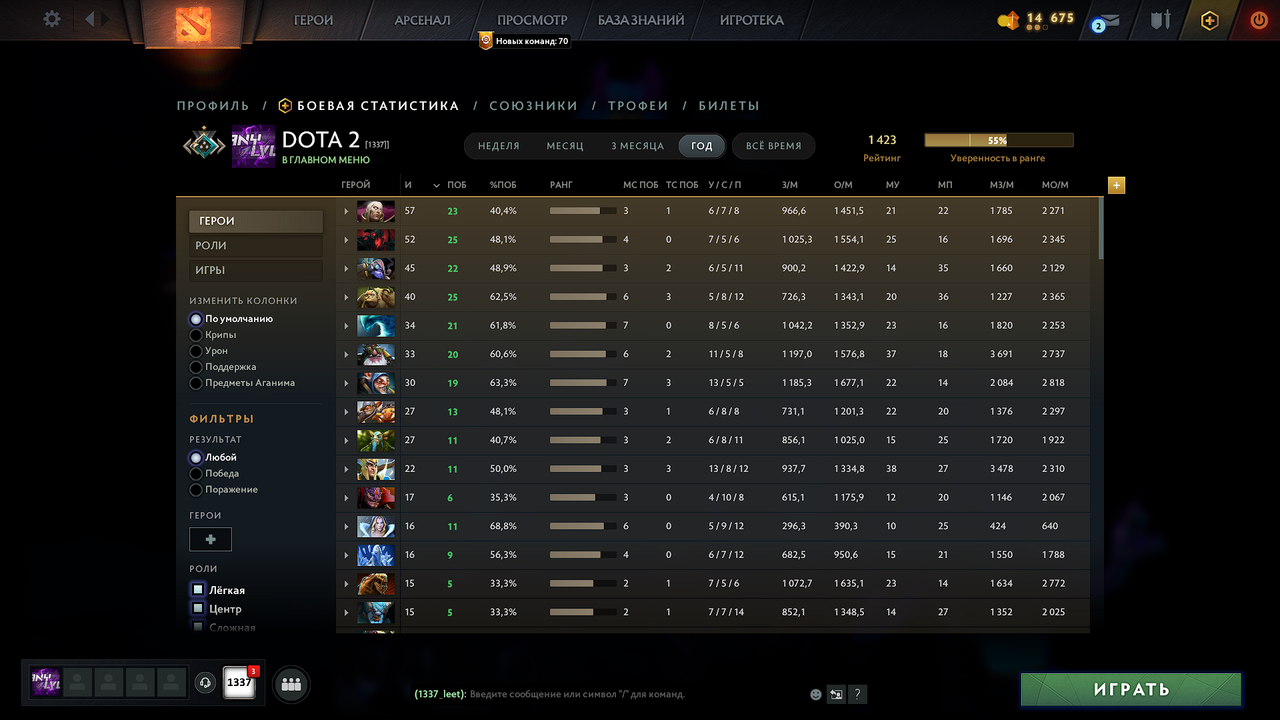Switch to the Трофеи tab
This screenshot has width=1280, height=720.
click(638, 106)
